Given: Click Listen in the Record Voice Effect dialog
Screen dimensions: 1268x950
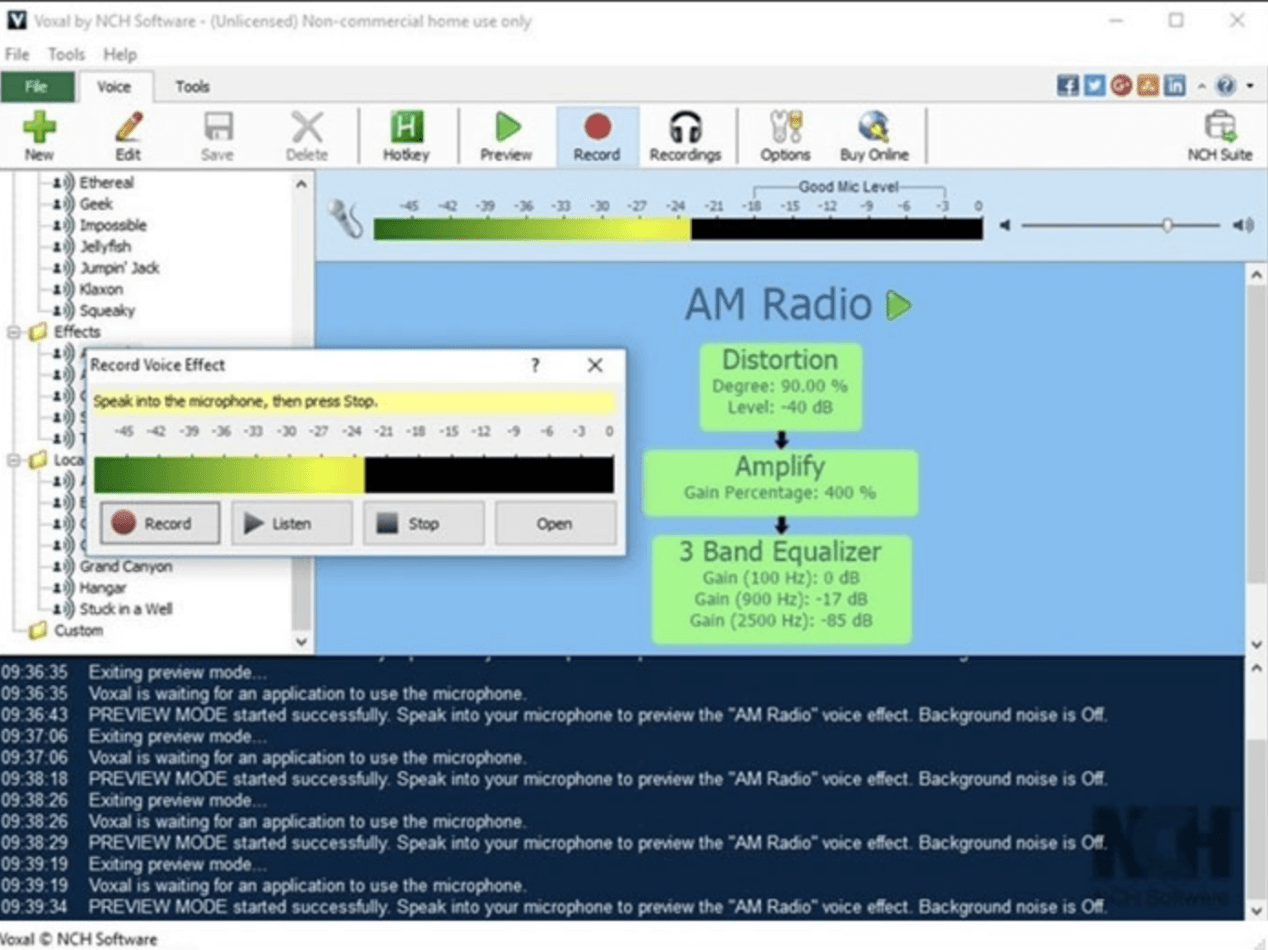Looking at the screenshot, I should pyautogui.click(x=291, y=522).
